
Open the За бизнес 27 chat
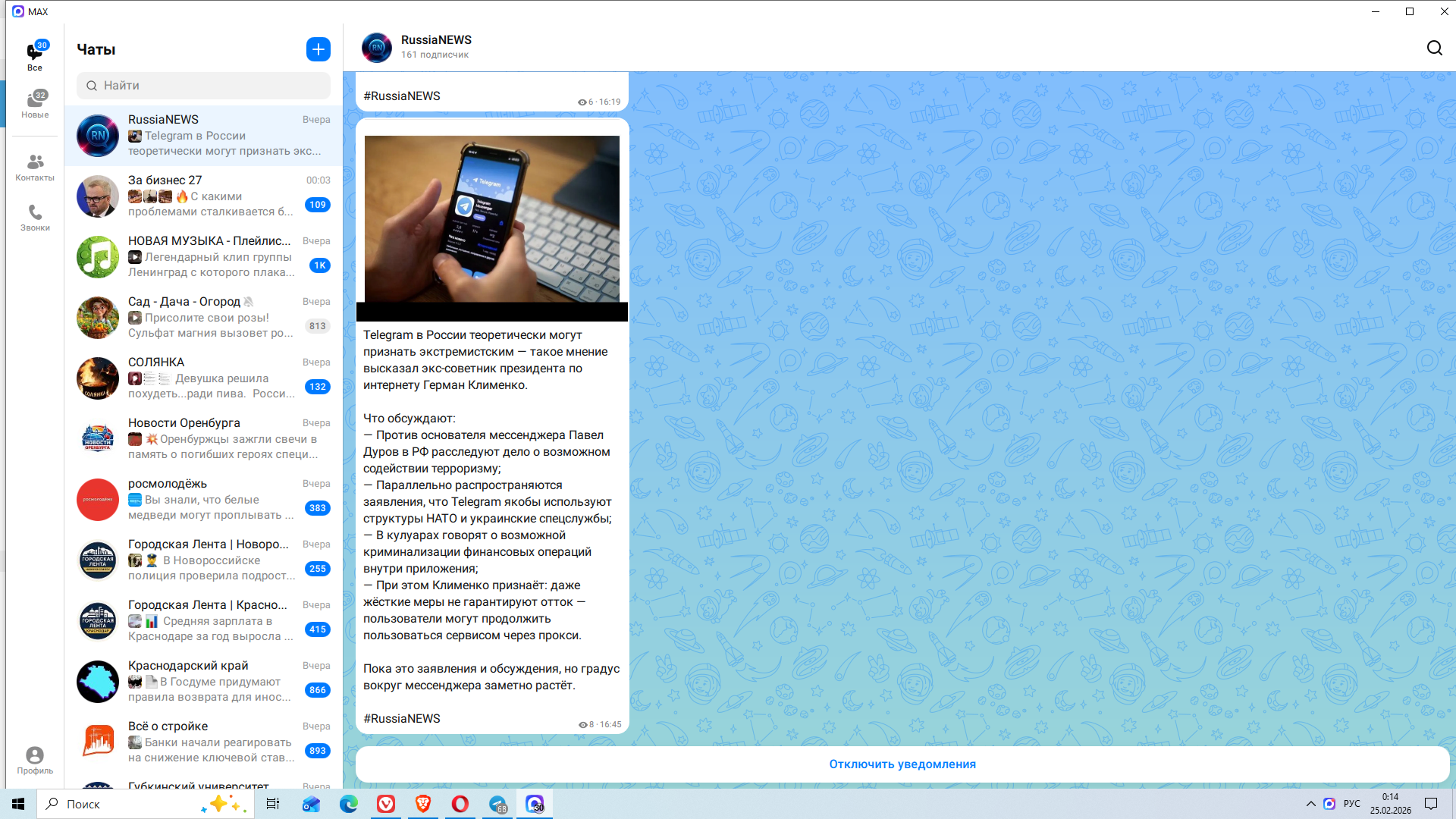(x=203, y=196)
